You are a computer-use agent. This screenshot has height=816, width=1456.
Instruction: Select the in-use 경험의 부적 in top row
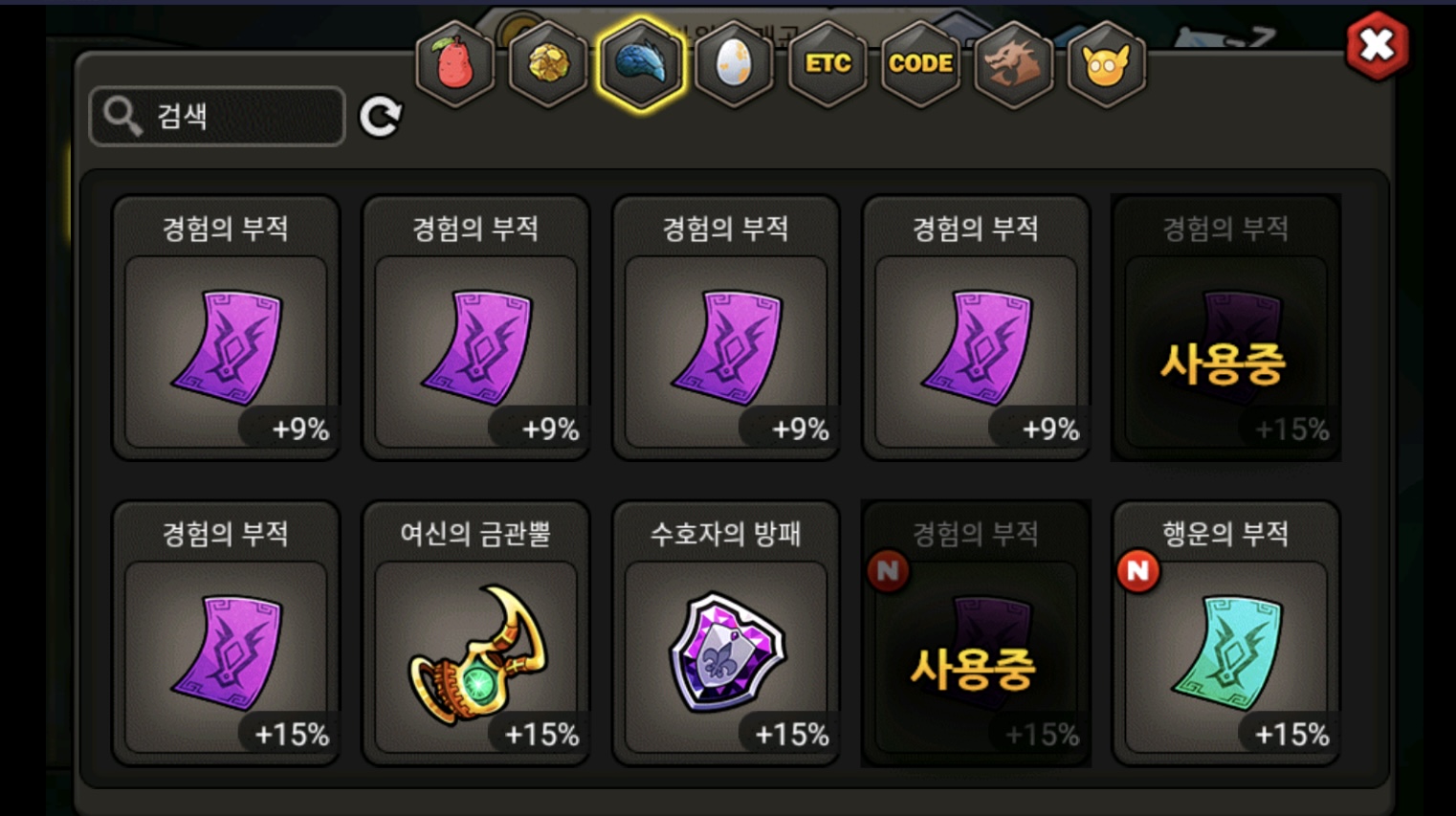(1225, 328)
